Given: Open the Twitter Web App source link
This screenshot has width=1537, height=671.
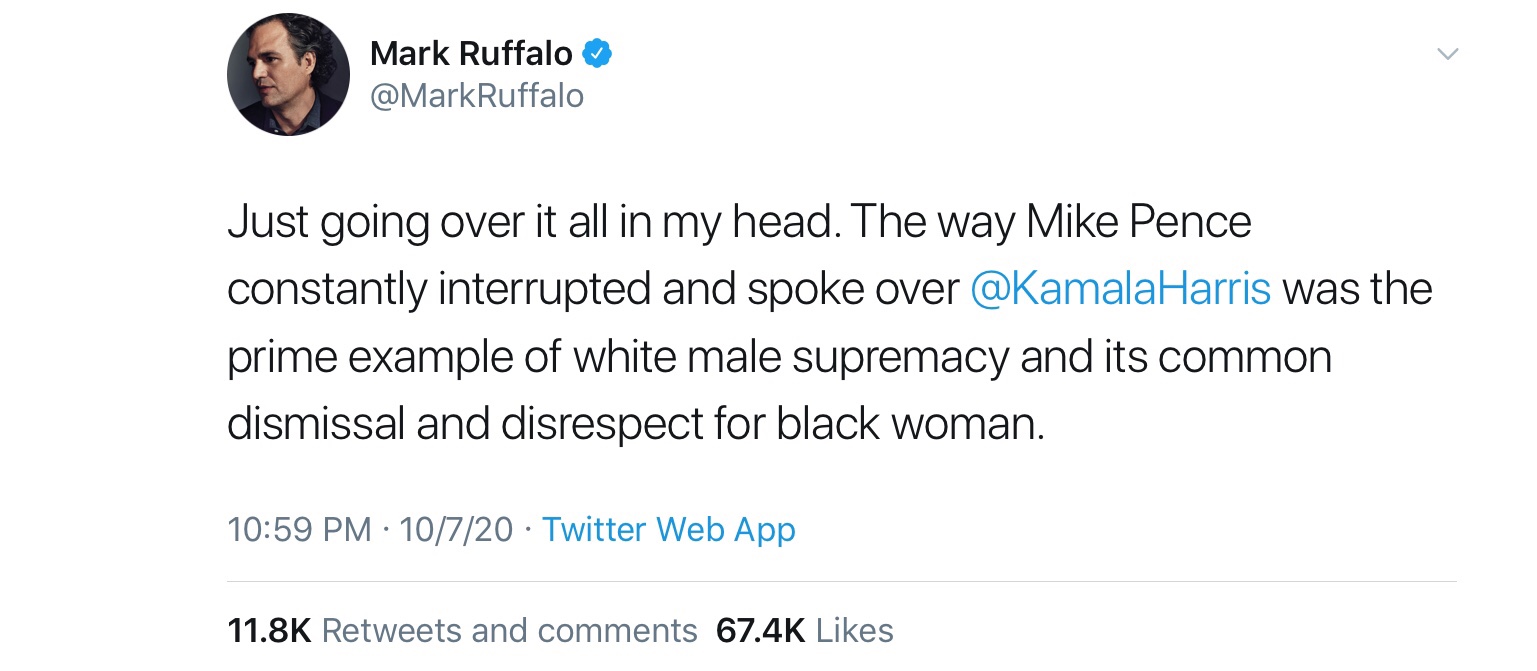Looking at the screenshot, I should [x=668, y=529].
